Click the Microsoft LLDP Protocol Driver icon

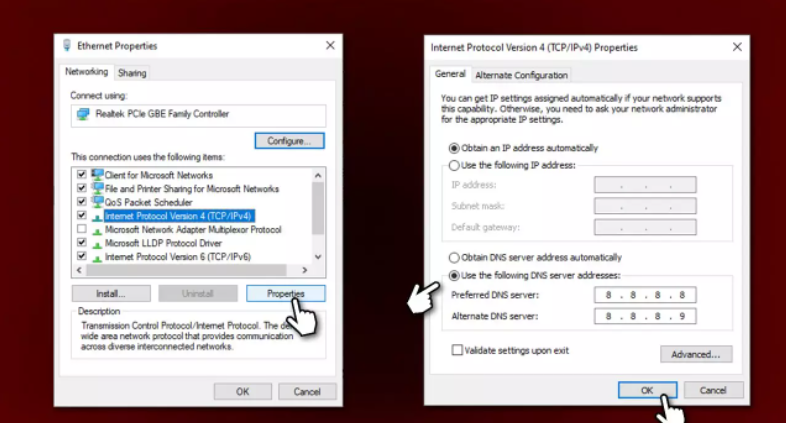[97, 244]
